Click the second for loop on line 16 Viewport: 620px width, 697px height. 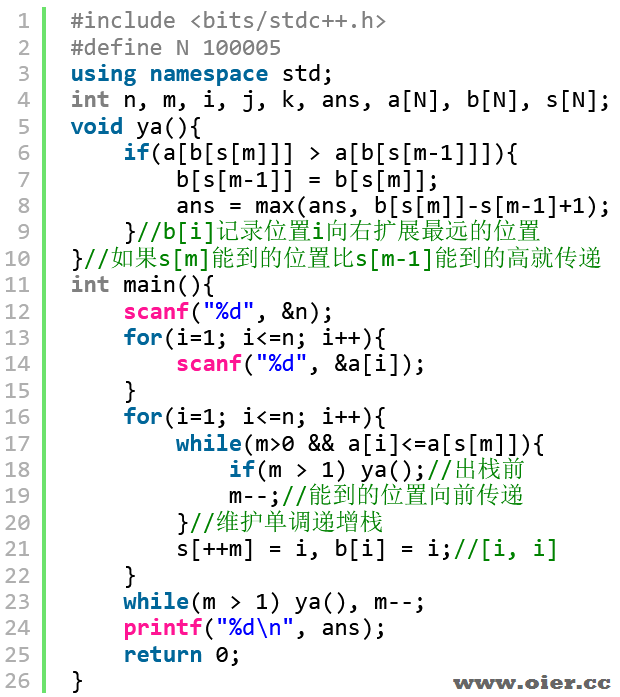(x=254, y=417)
